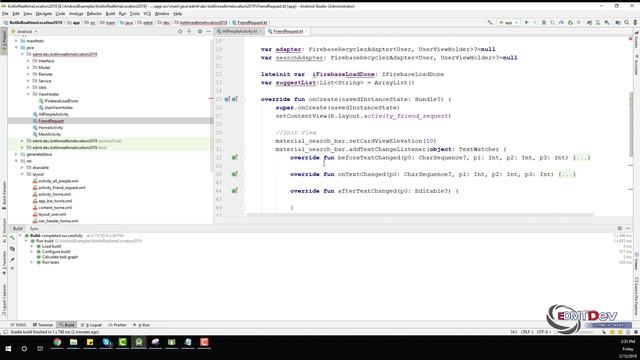Collapse the java folder in project tree
The height and width of the screenshot is (360, 640).
coord(17,47)
